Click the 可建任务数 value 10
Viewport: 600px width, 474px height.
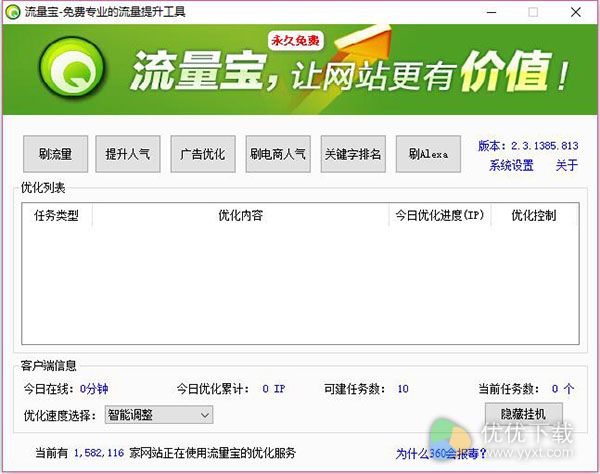403,389
